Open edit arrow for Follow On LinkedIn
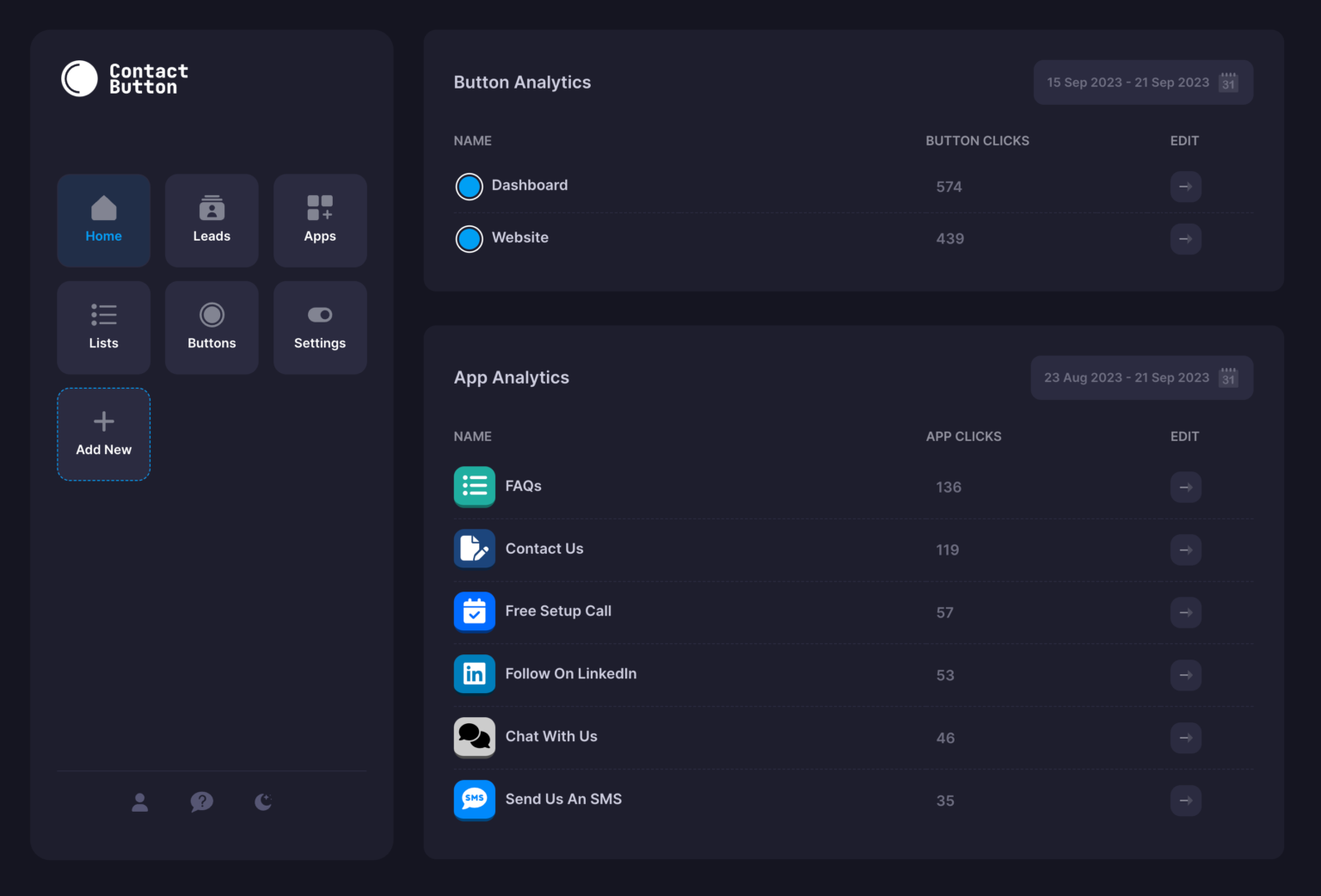 [x=1186, y=675]
